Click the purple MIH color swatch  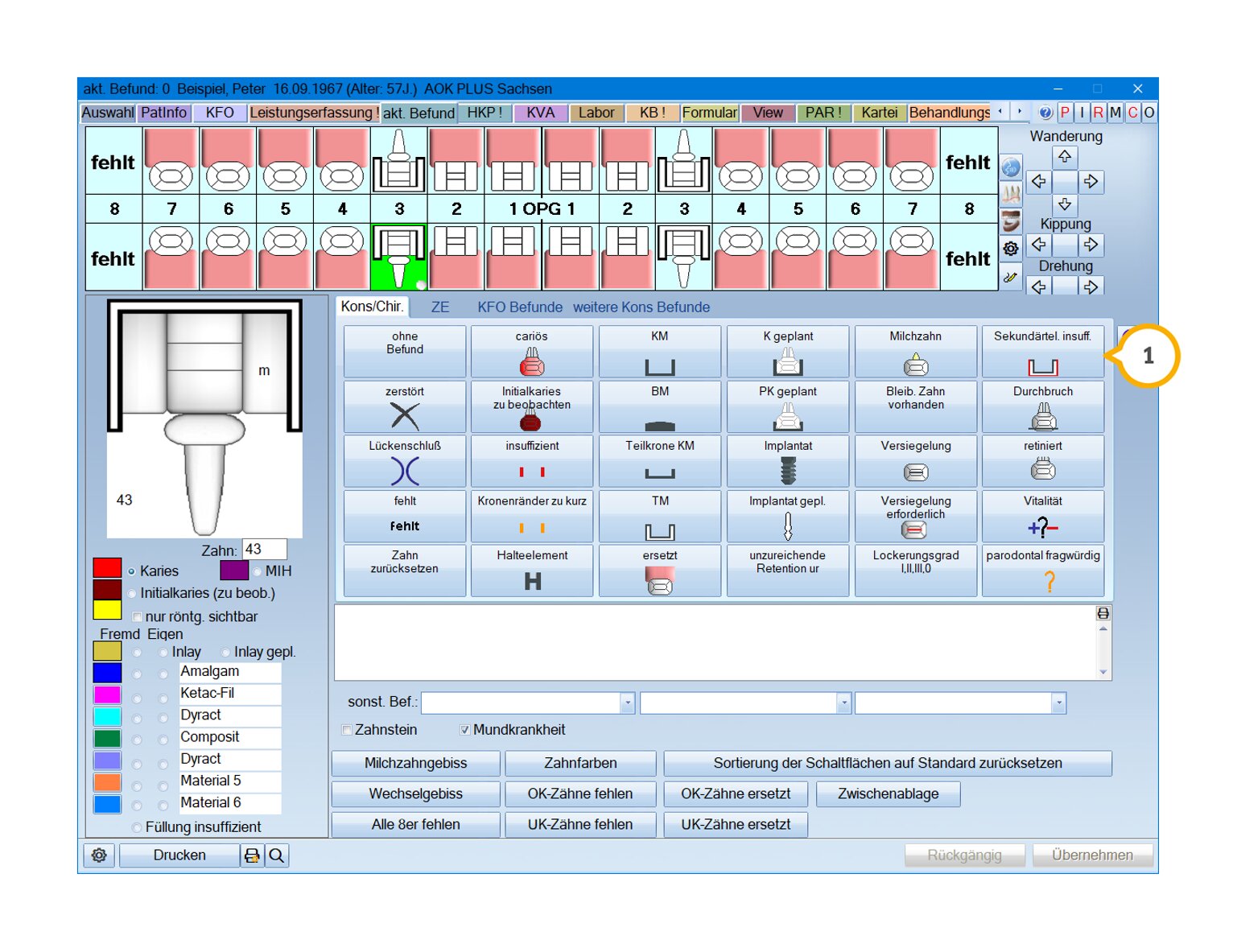(234, 571)
